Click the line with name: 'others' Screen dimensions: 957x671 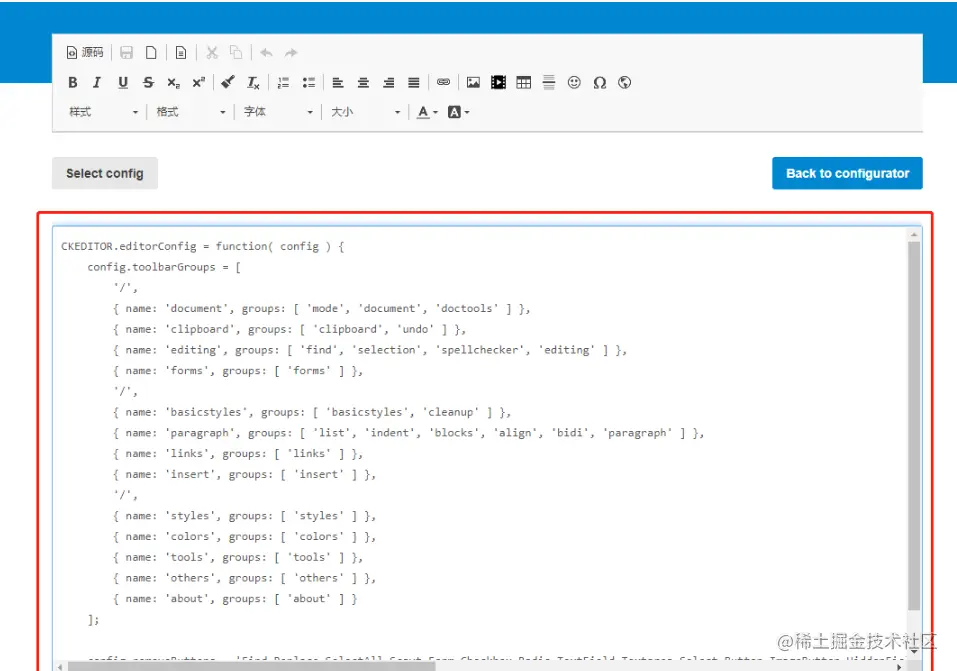[244, 579]
